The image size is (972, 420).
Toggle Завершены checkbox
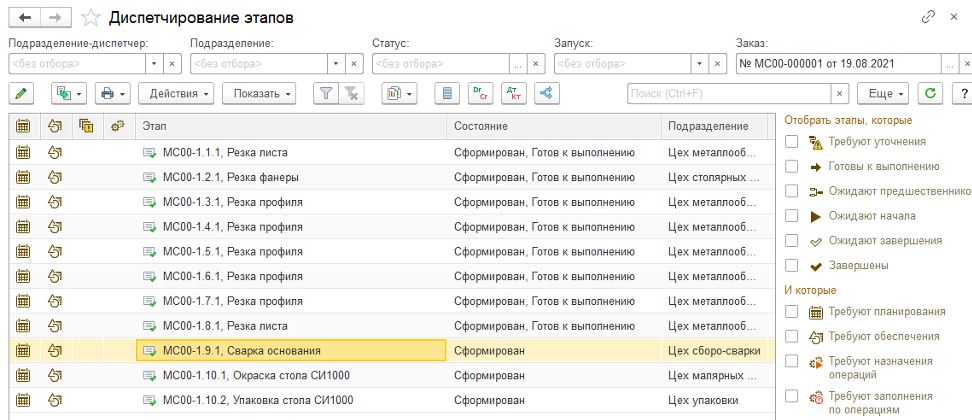(x=791, y=265)
